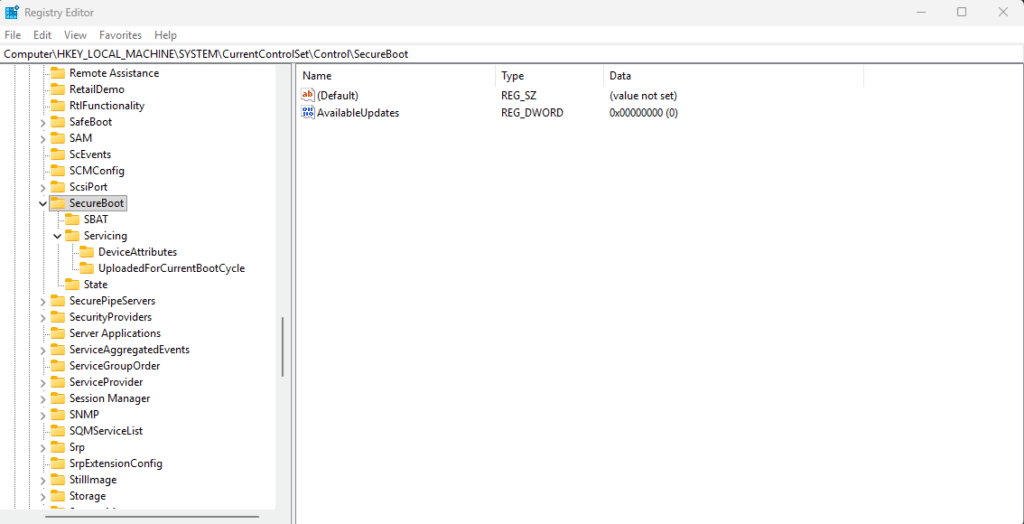Open the Favorites menu

click(120, 35)
